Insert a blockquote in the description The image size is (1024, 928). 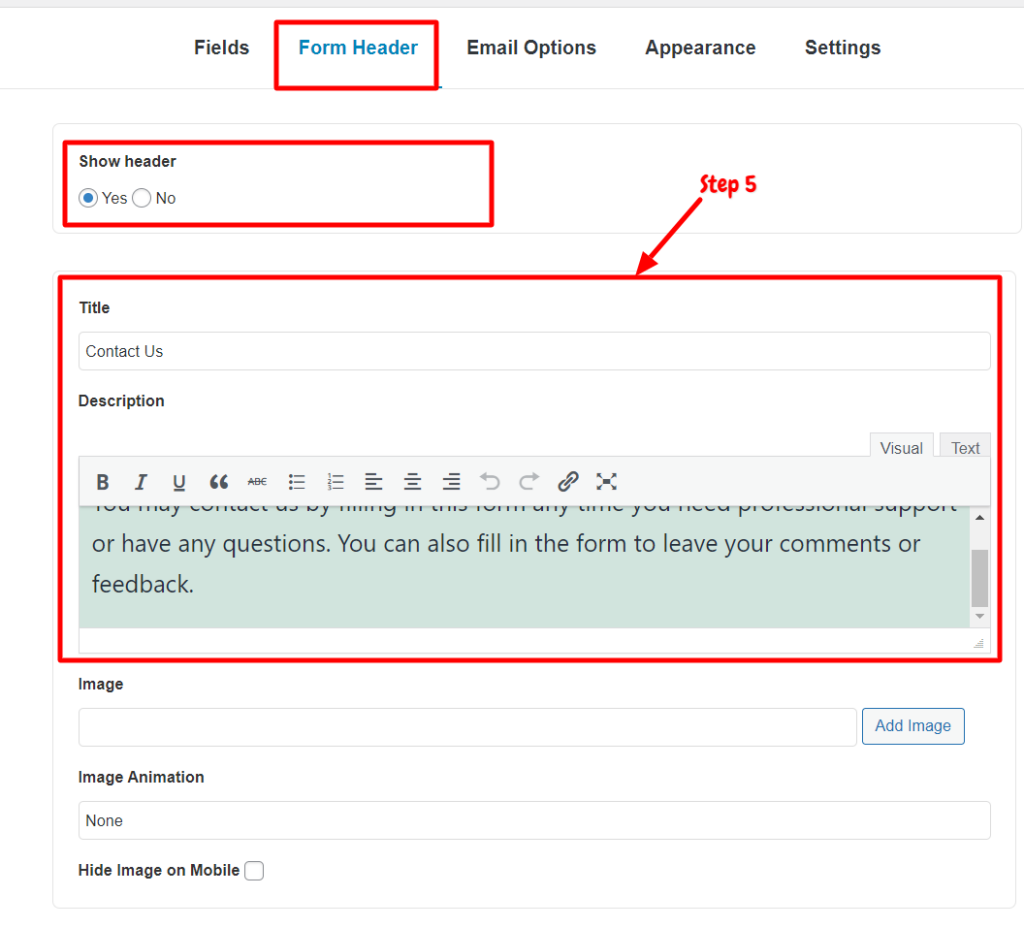[x=218, y=482]
